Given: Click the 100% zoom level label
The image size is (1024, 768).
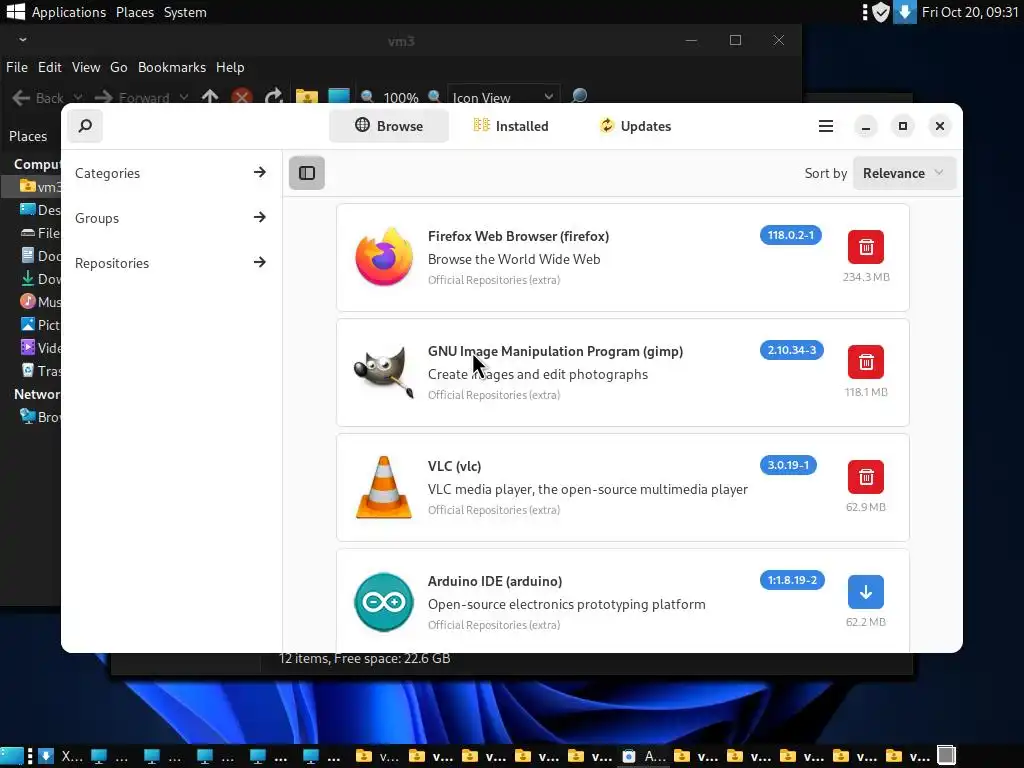Looking at the screenshot, I should click(401, 98).
